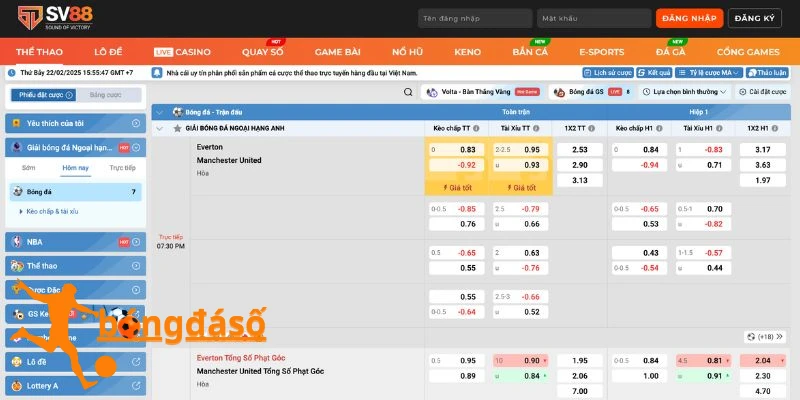This screenshot has width=800, height=400.
Task: Open Lựa chọn bình thường dropdown
Action: pos(685,92)
